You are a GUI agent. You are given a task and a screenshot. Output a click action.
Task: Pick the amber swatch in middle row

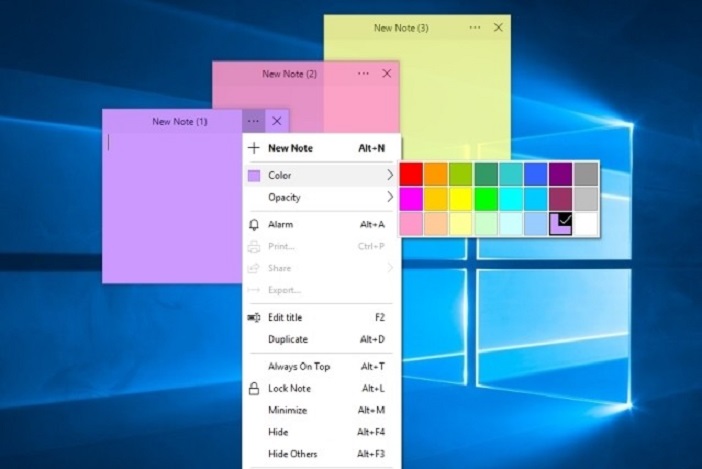coord(436,199)
